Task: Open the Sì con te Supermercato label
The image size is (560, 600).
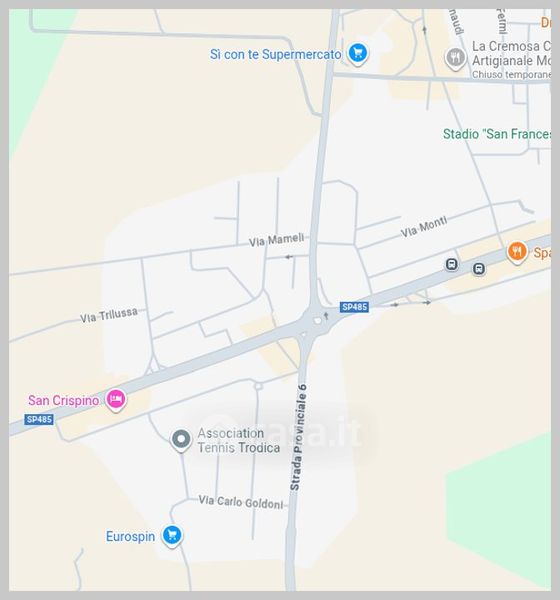Action: coord(276,54)
